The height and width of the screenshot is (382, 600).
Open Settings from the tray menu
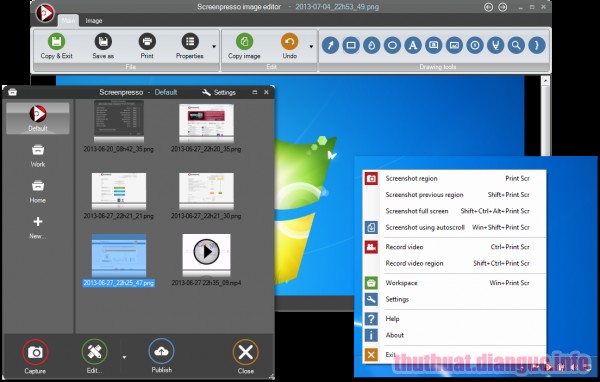[x=454, y=299]
